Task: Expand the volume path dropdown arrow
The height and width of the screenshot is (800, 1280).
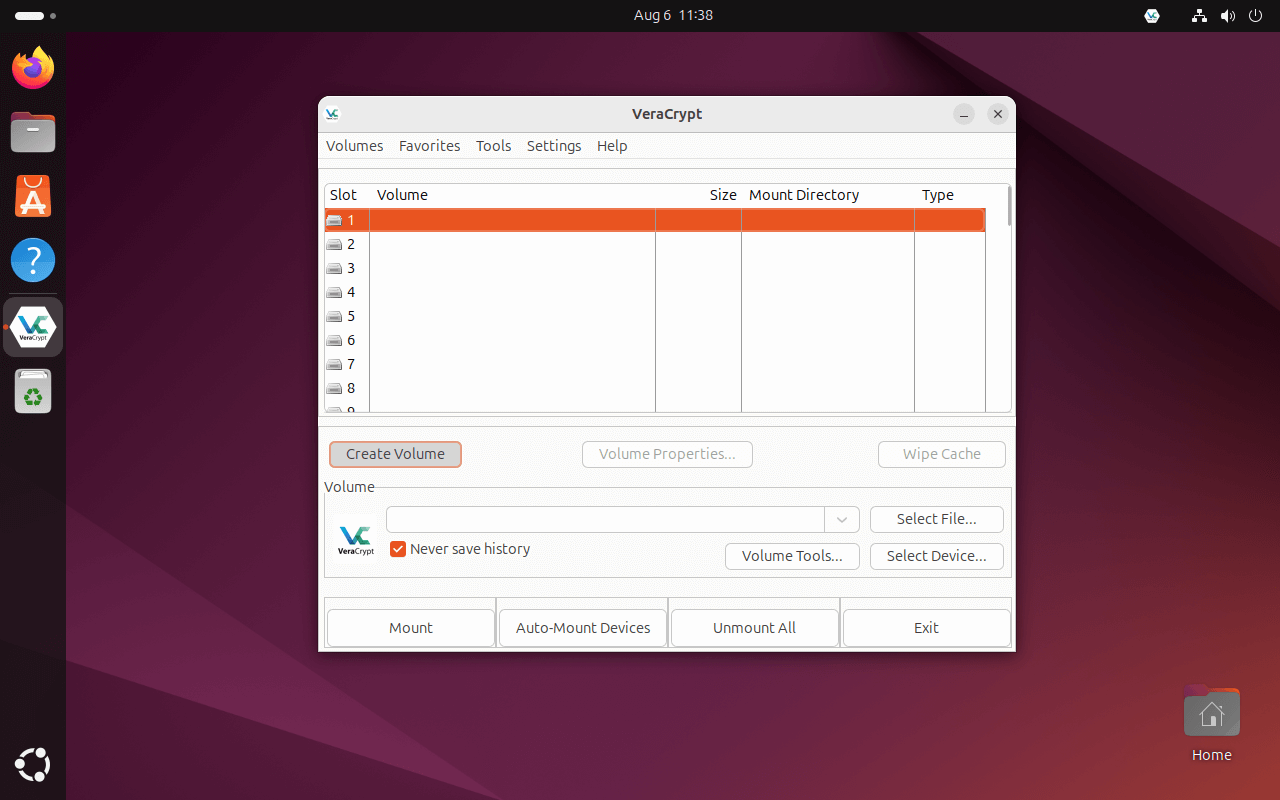Action: click(x=842, y=519)
